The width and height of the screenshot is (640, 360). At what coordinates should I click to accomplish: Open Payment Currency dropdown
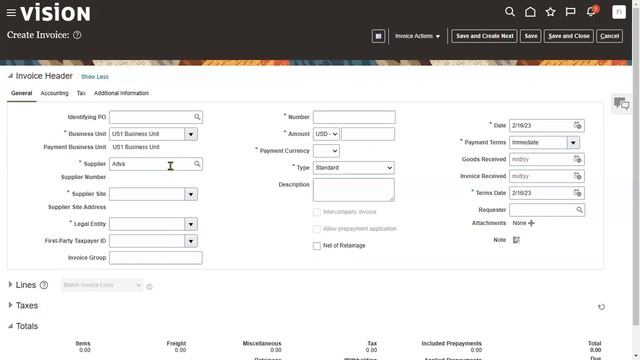point(326,151)
